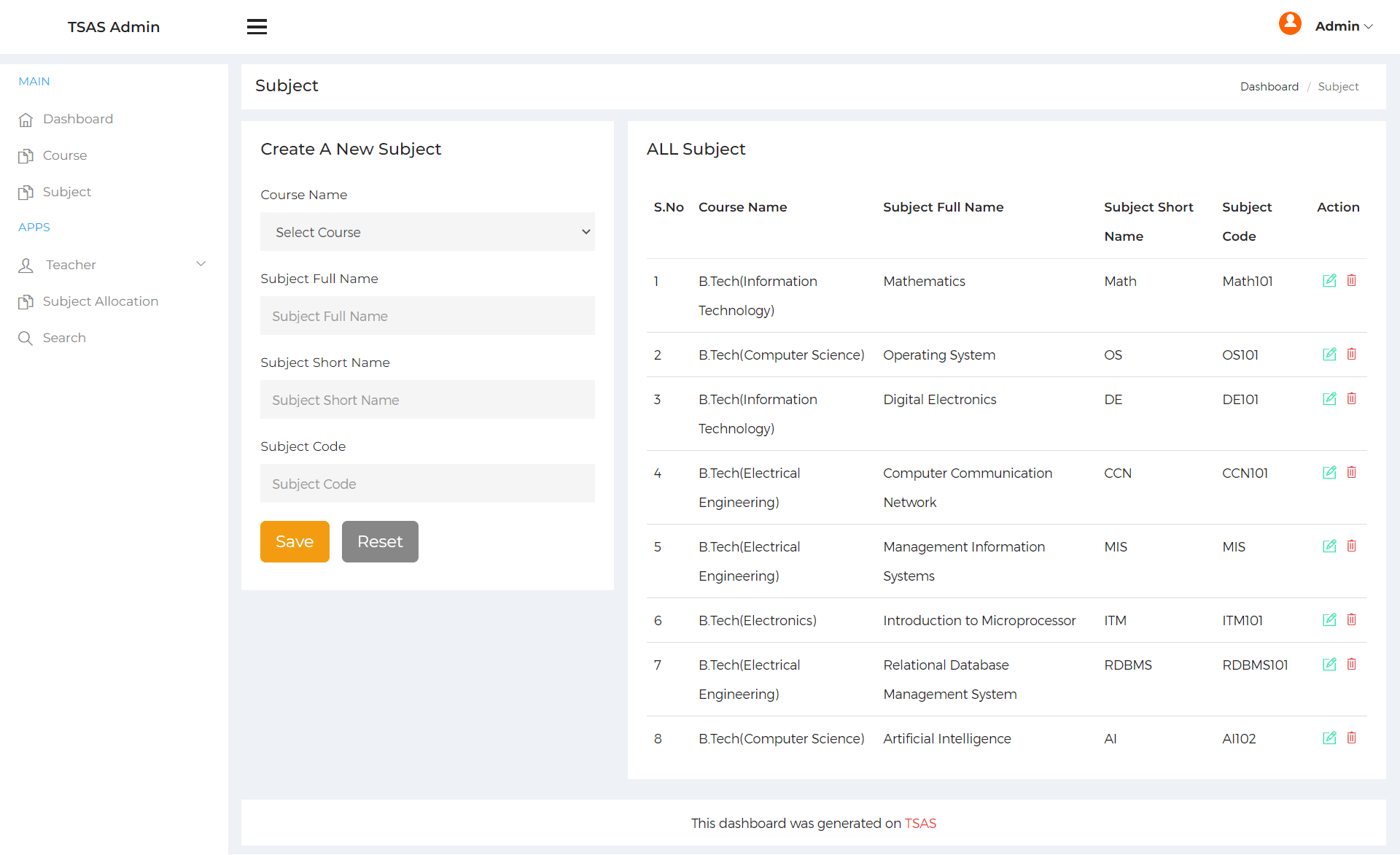The height and width of the screenshot is (855, 1400).
Task: Open the edit icon for Mathematics subject
Action: [1330, 280]
